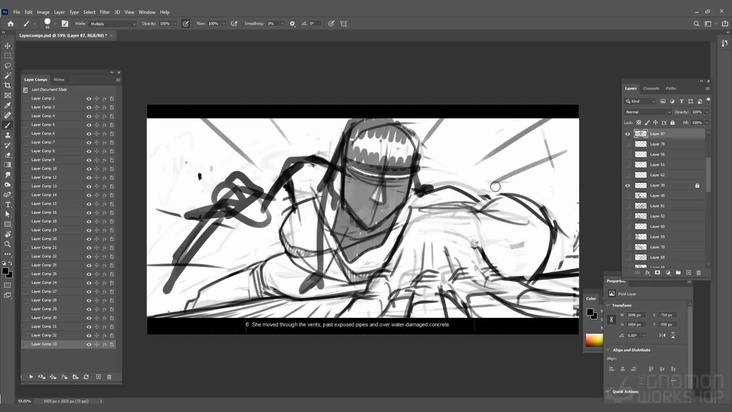
Task: Toggle visibility eye for Layer Comp 2
Action: pyautogui.click(x=89, y=98)
